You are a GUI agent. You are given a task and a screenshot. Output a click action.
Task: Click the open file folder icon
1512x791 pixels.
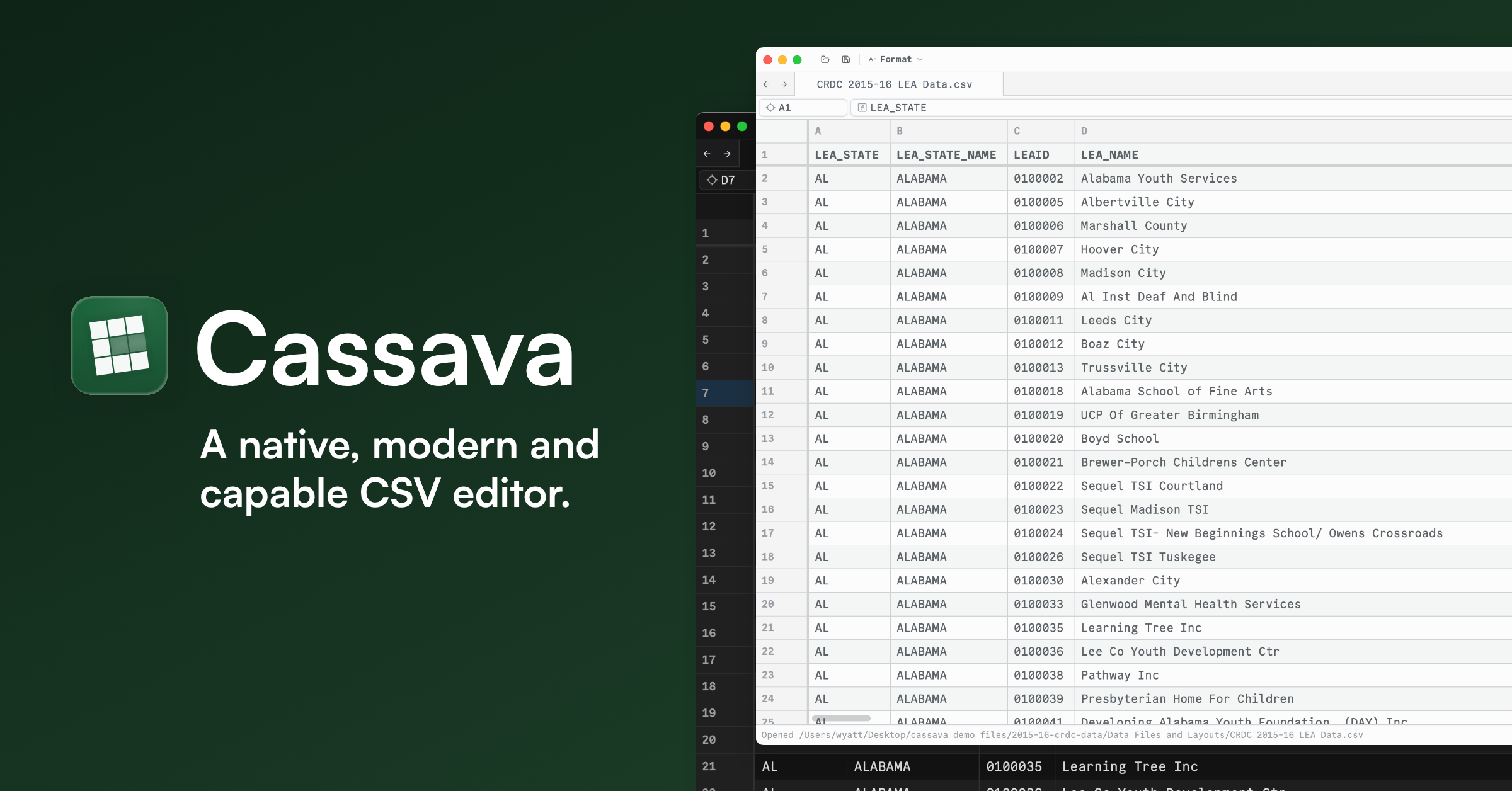tap(825, 59)
